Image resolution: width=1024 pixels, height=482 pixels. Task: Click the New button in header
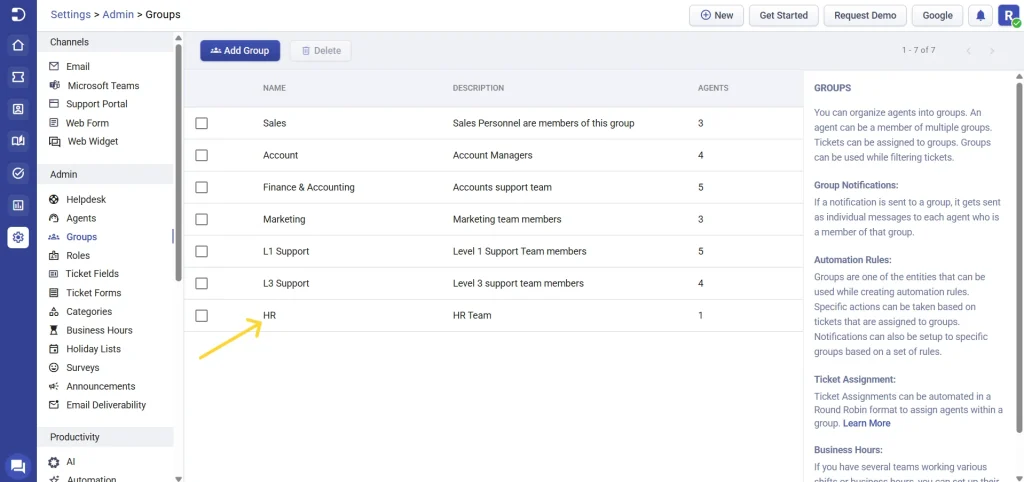click(716, 16)
